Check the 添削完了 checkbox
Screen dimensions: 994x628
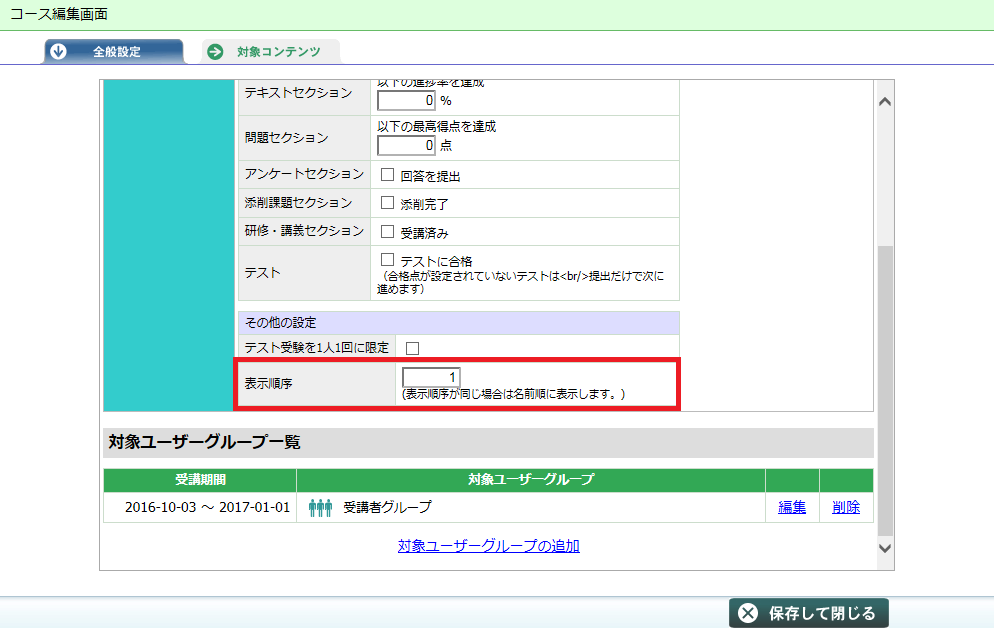pos(387,203)
